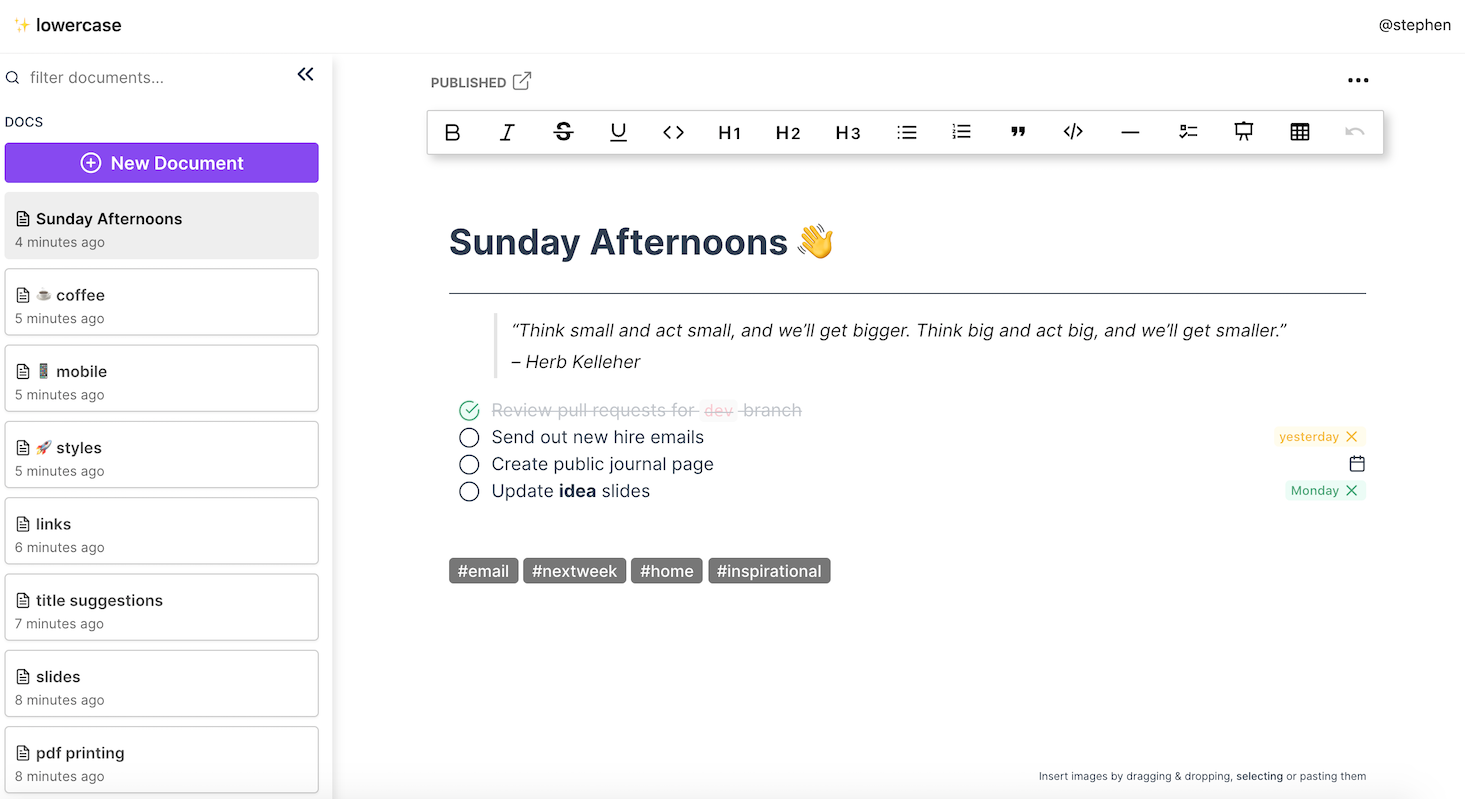
Task: Add a task checklist item
Action: (1188, 132)
